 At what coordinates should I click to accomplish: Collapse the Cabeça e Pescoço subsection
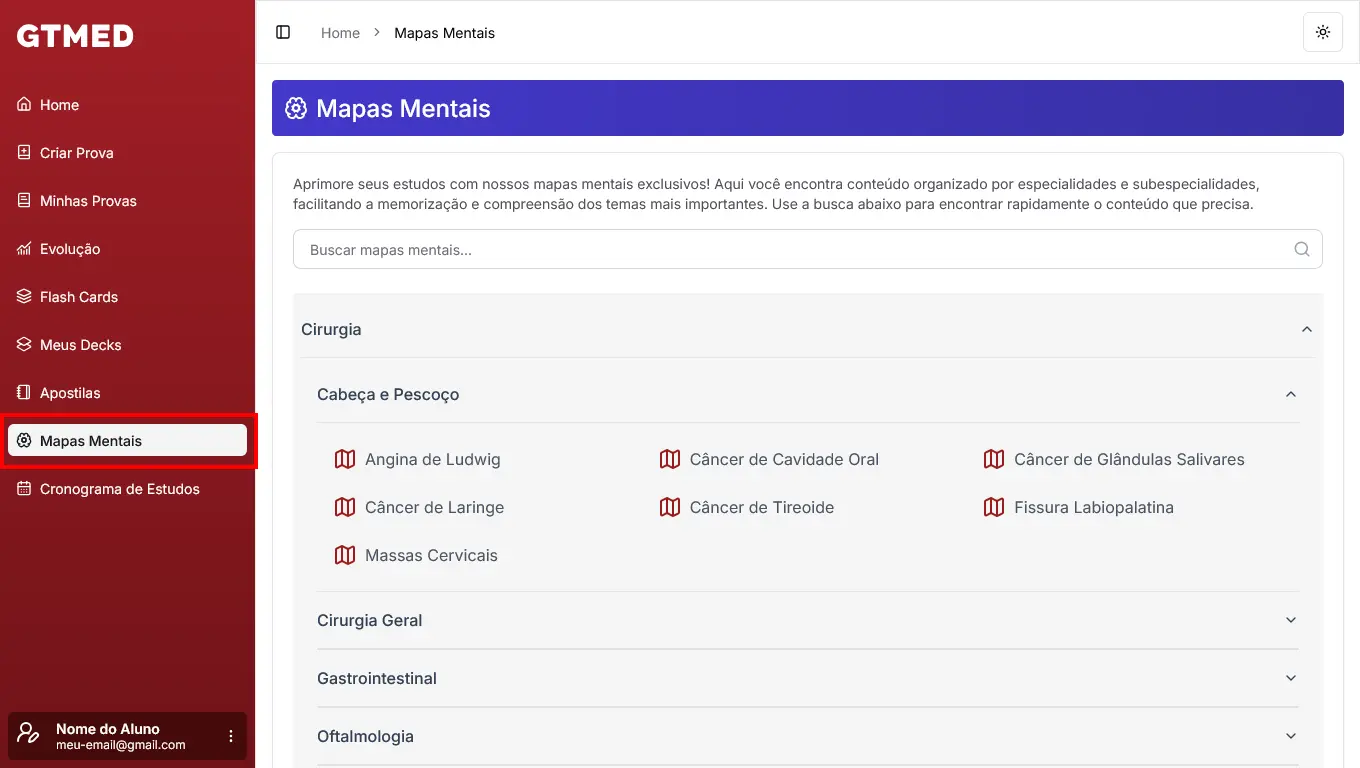[1290, 395]
